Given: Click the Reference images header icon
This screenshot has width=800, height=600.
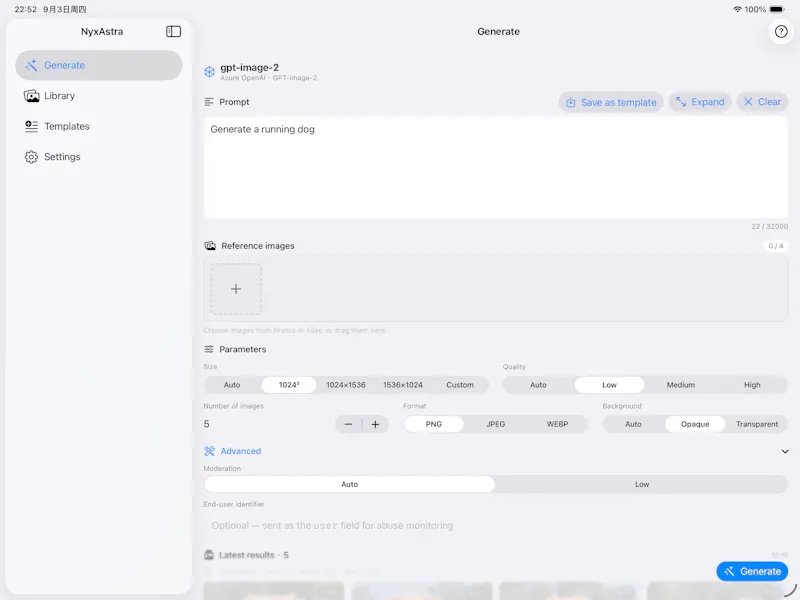Looking at the screenshot, I should (x=210, y=246).
